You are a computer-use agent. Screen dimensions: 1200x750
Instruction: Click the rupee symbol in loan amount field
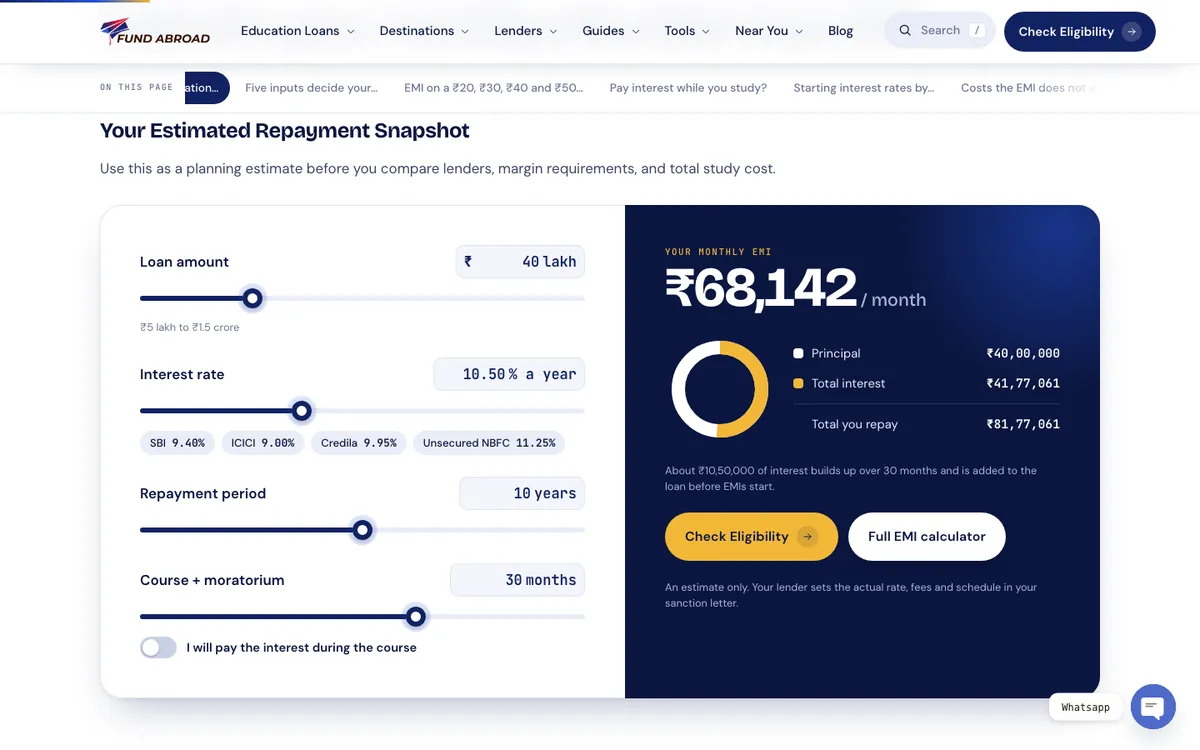[468, 262]
